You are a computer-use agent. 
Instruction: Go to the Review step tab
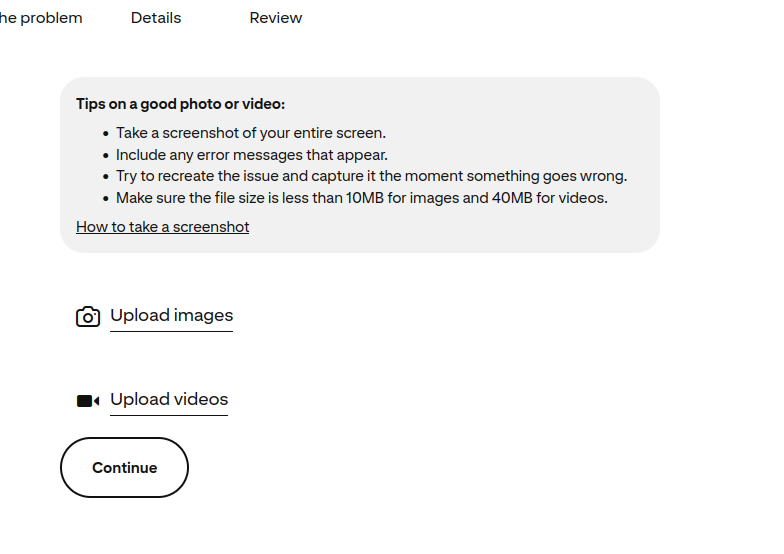coord(276,18)
